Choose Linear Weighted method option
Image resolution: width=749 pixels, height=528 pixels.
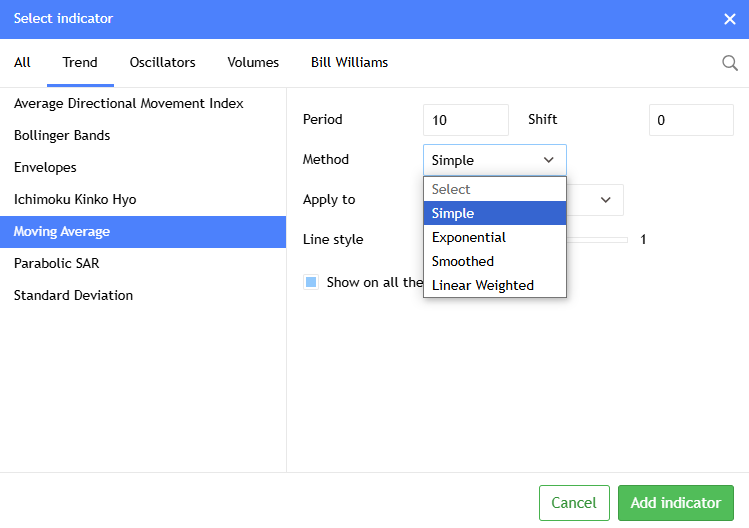click(x=495, y=285)
